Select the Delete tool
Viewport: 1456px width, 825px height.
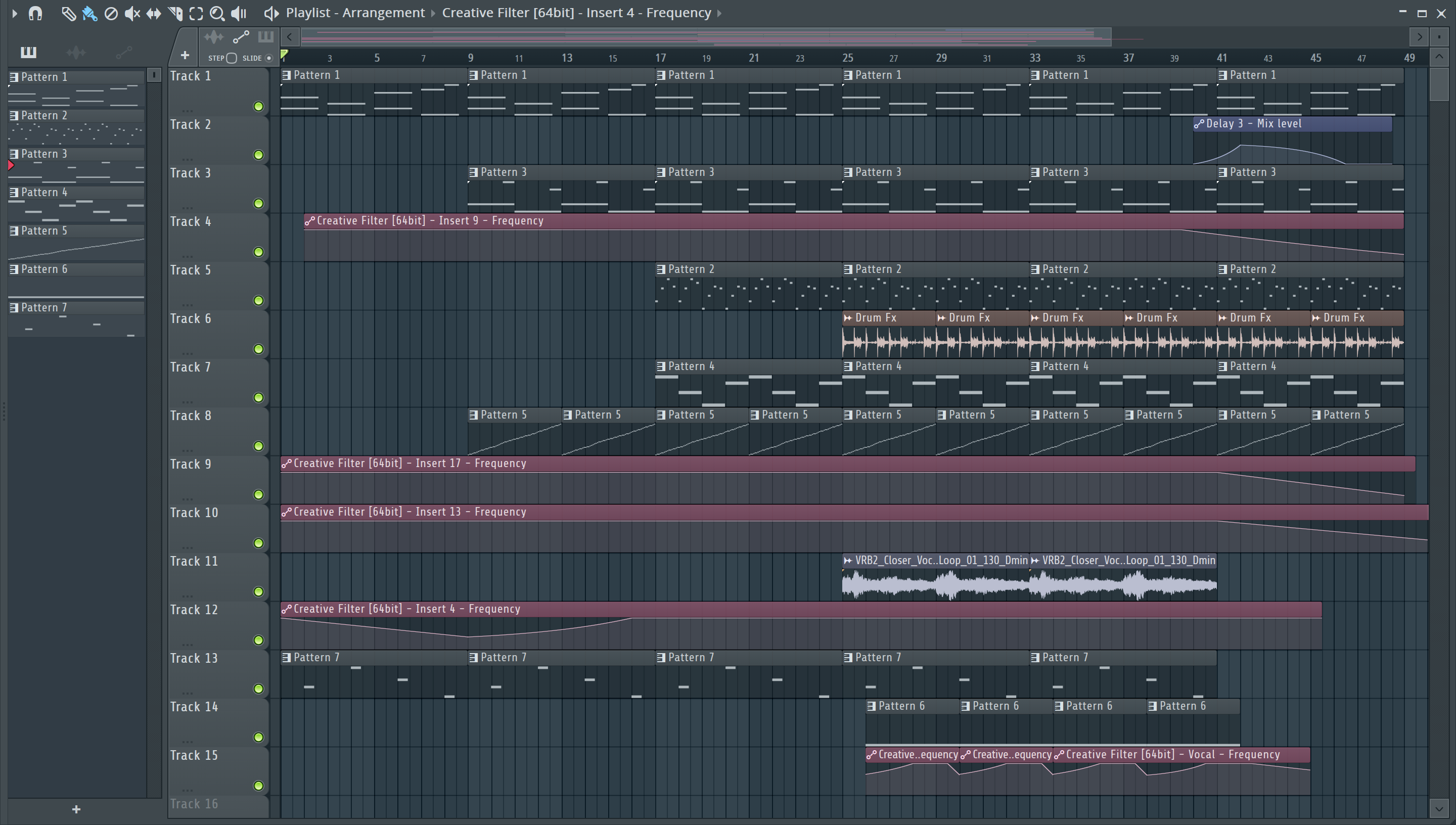[111, 13]
